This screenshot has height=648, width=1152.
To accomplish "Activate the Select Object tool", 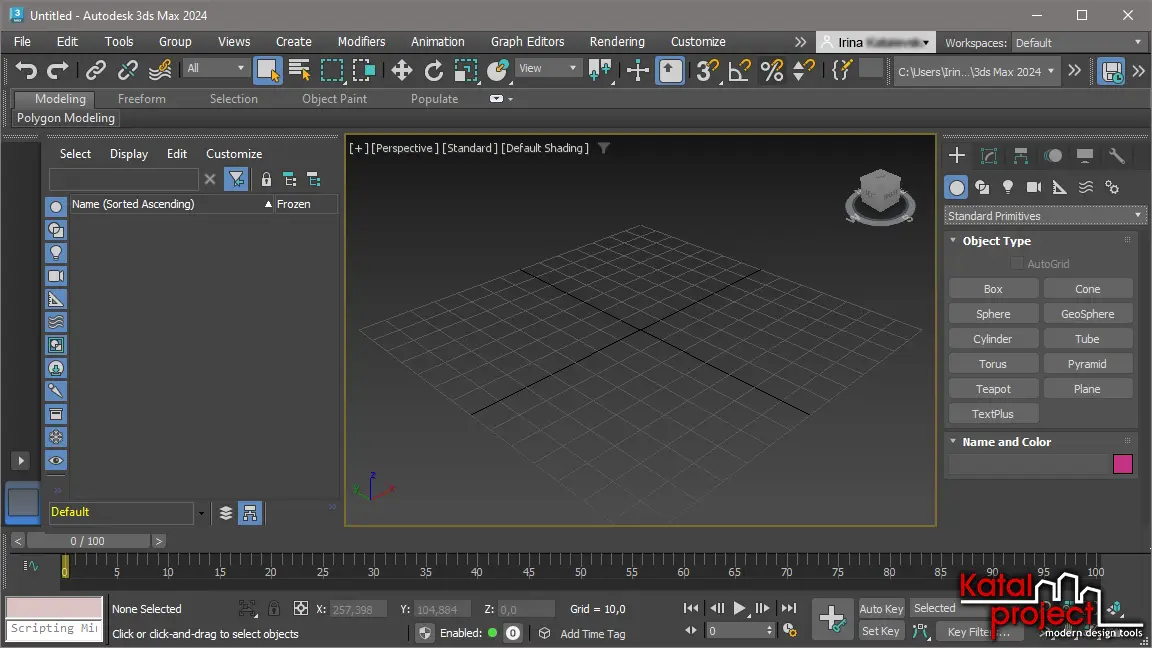I will [267, 71].
